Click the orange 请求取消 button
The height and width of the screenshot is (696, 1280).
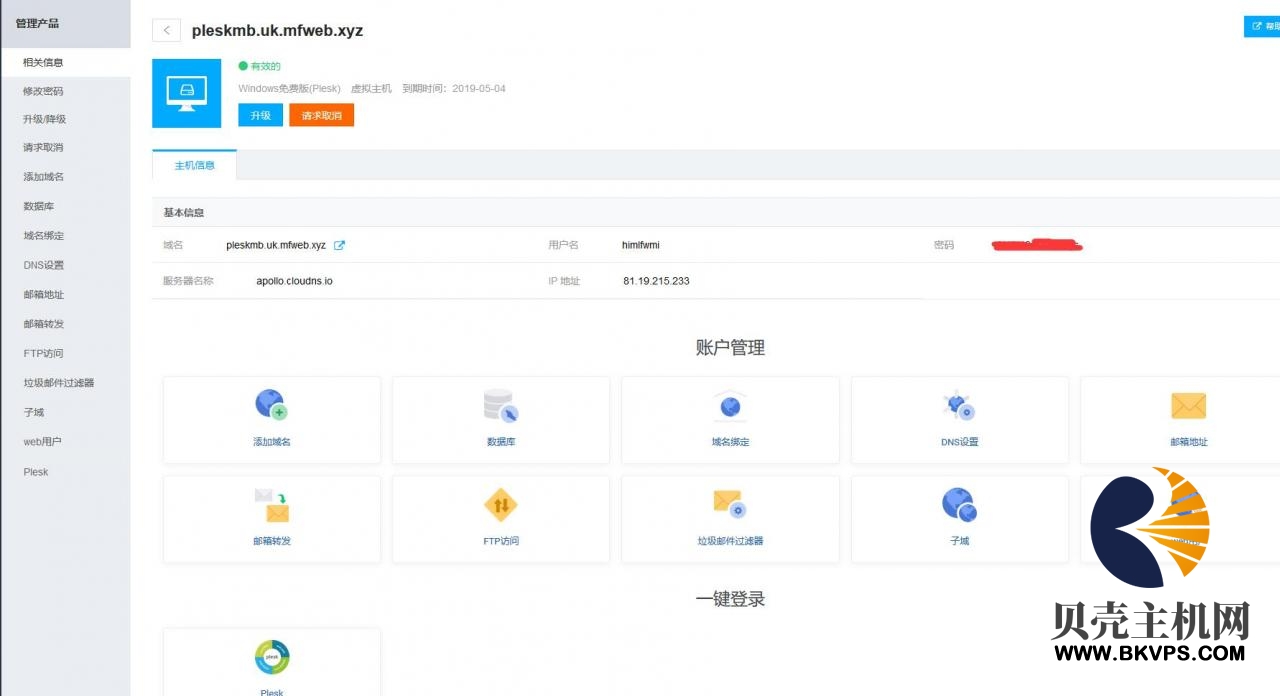(321, 115)
